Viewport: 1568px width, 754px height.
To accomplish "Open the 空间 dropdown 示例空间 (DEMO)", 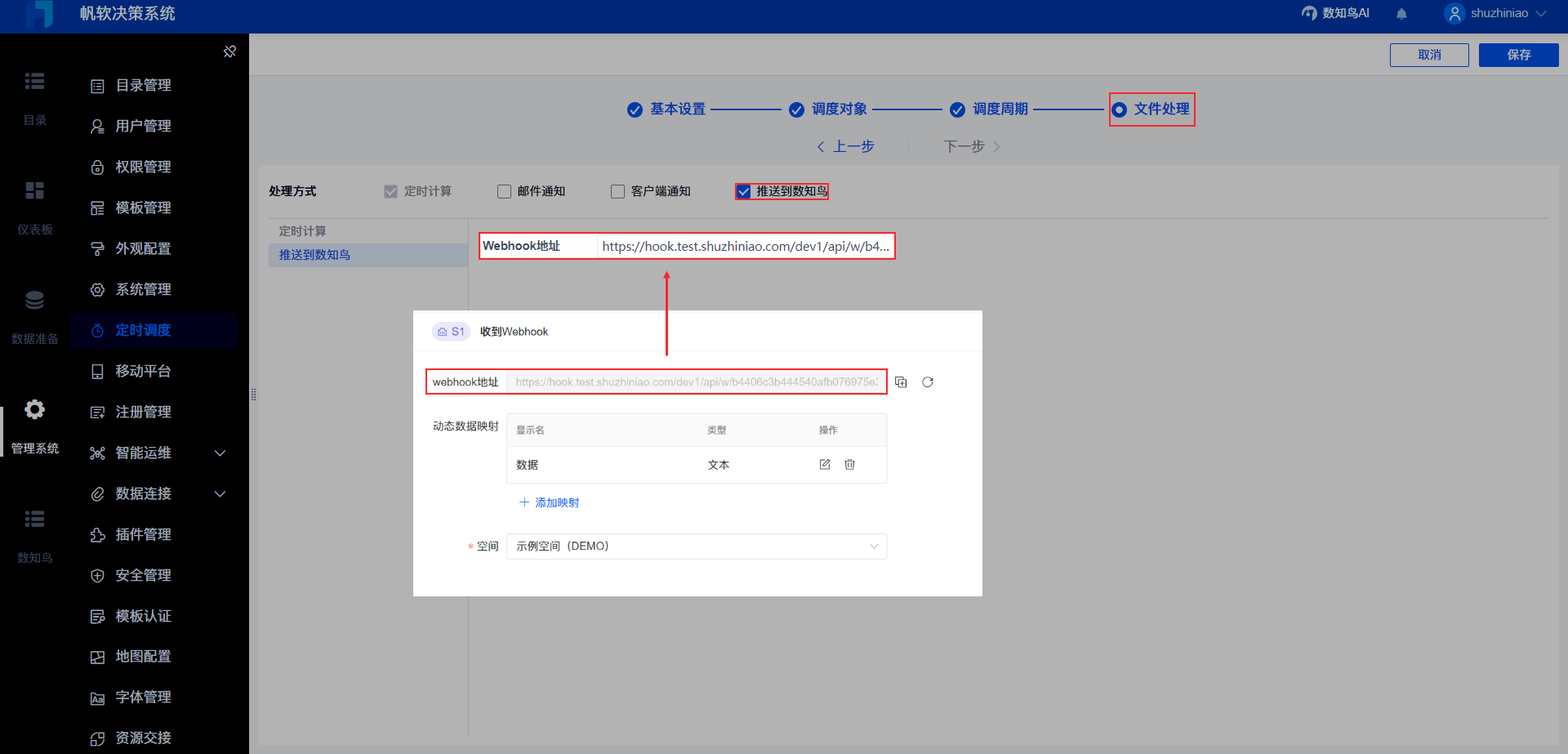I will (x=697, y=547).
